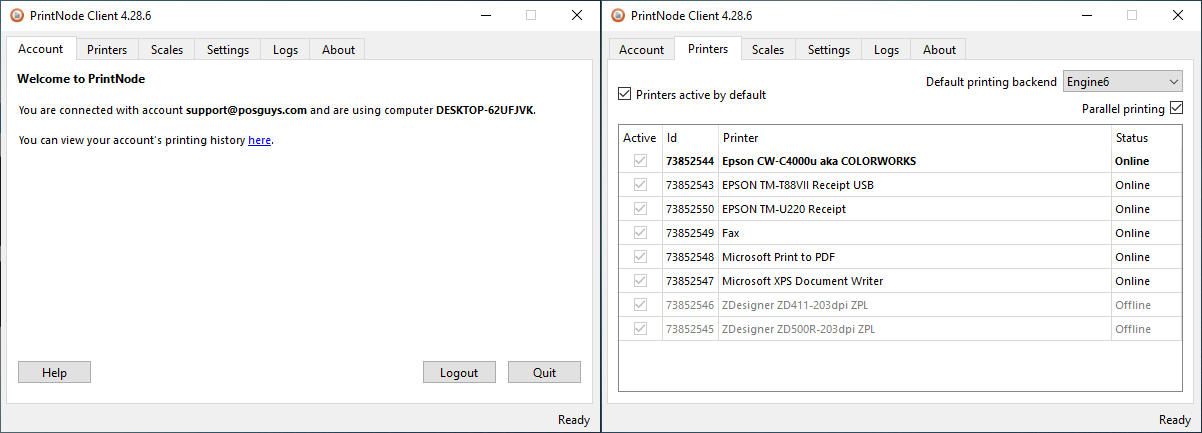Open Settings tab in right window

[829, 50]
